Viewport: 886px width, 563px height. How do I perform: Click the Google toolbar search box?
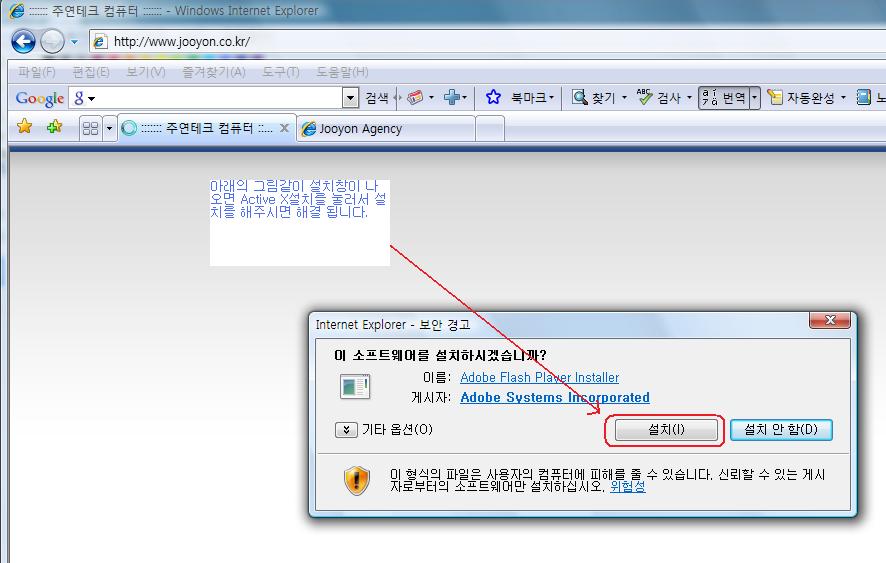click(214, 98)
